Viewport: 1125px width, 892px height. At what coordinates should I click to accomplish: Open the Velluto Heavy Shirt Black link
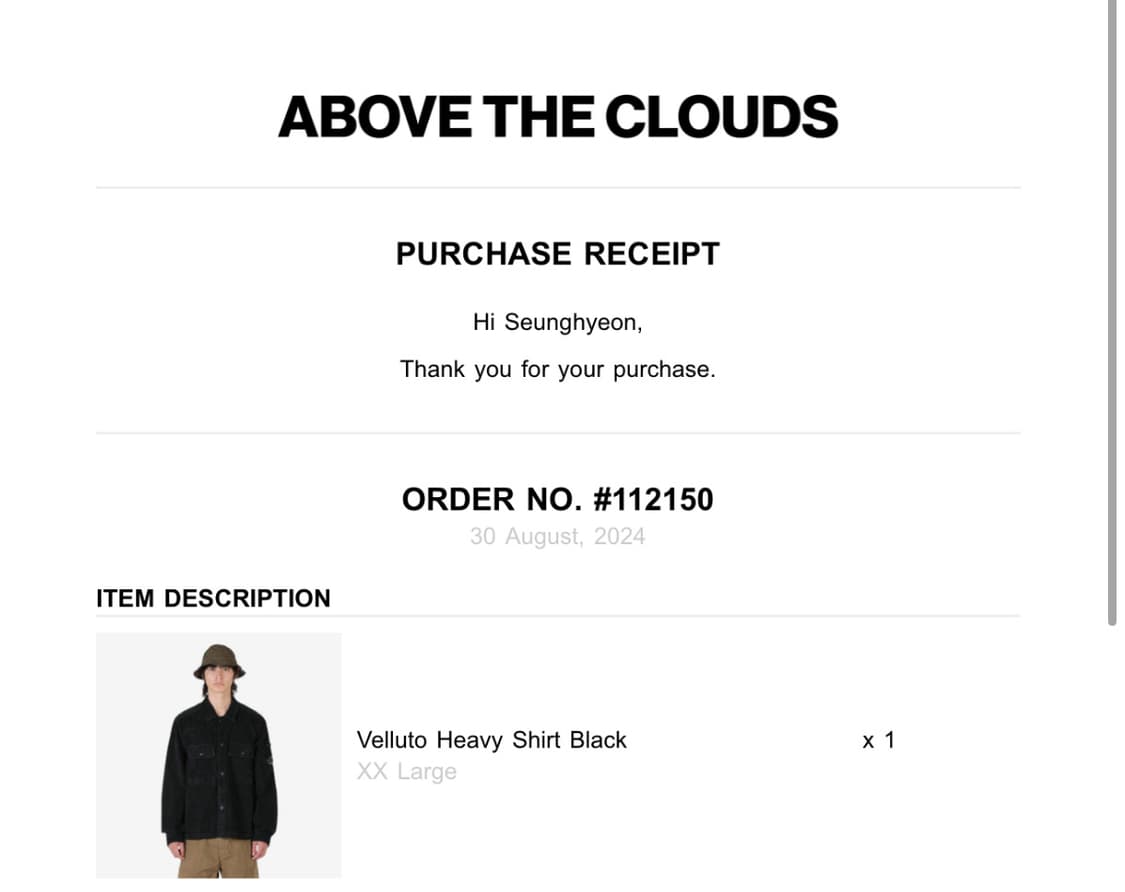[x=491, y=740]
